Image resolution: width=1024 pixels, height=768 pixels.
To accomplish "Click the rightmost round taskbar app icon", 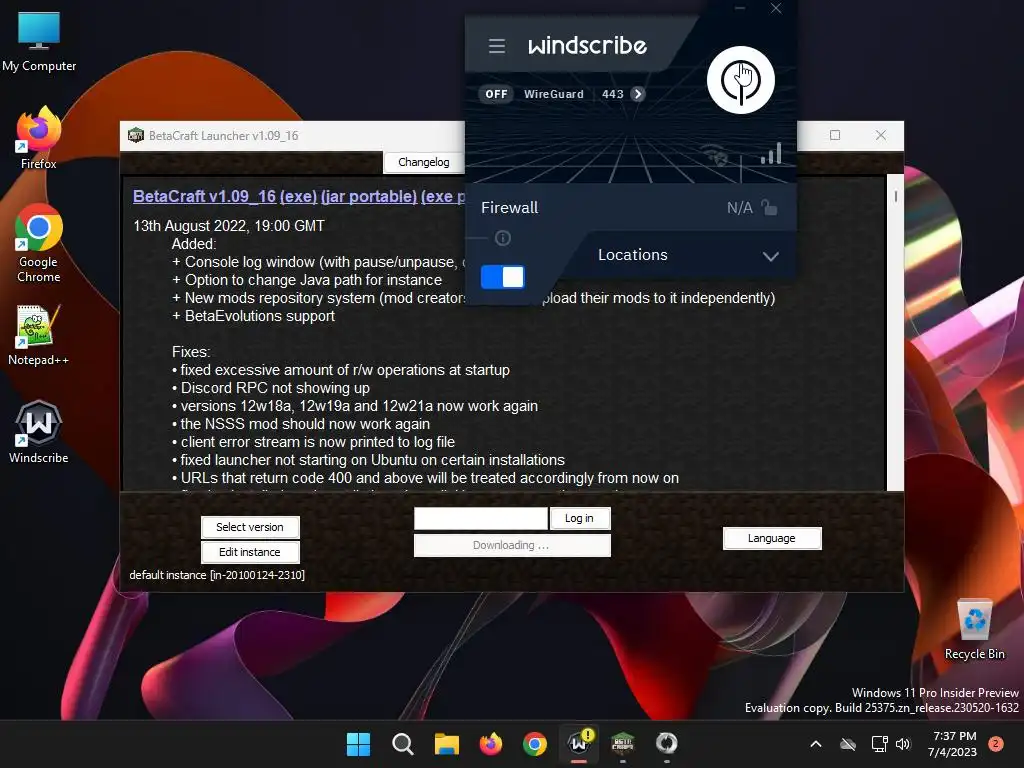I will point(667,744).
